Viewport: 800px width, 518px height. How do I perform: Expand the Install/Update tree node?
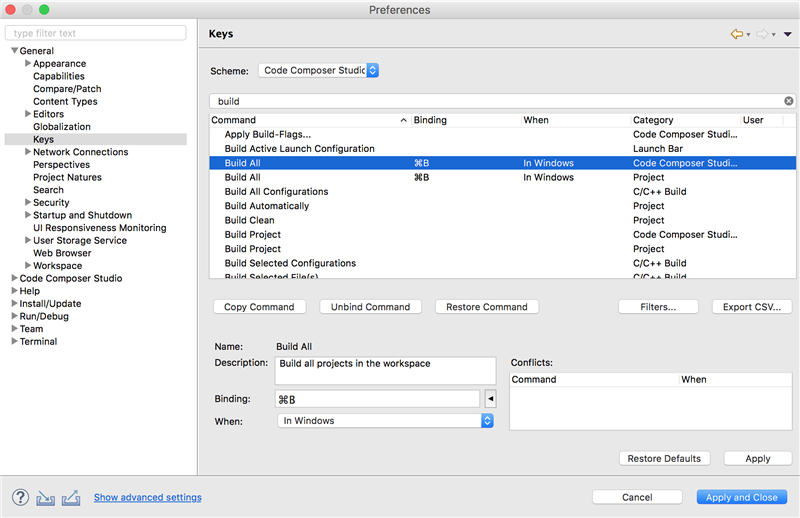click(14, 303)
